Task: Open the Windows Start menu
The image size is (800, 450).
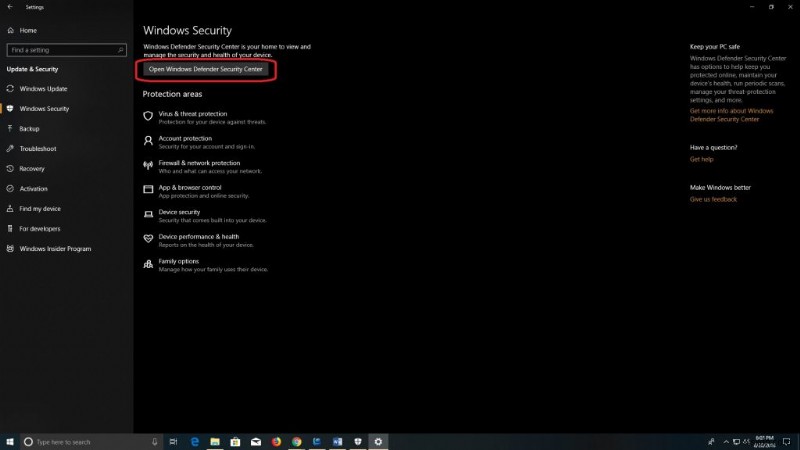Action: pos(10,442)
